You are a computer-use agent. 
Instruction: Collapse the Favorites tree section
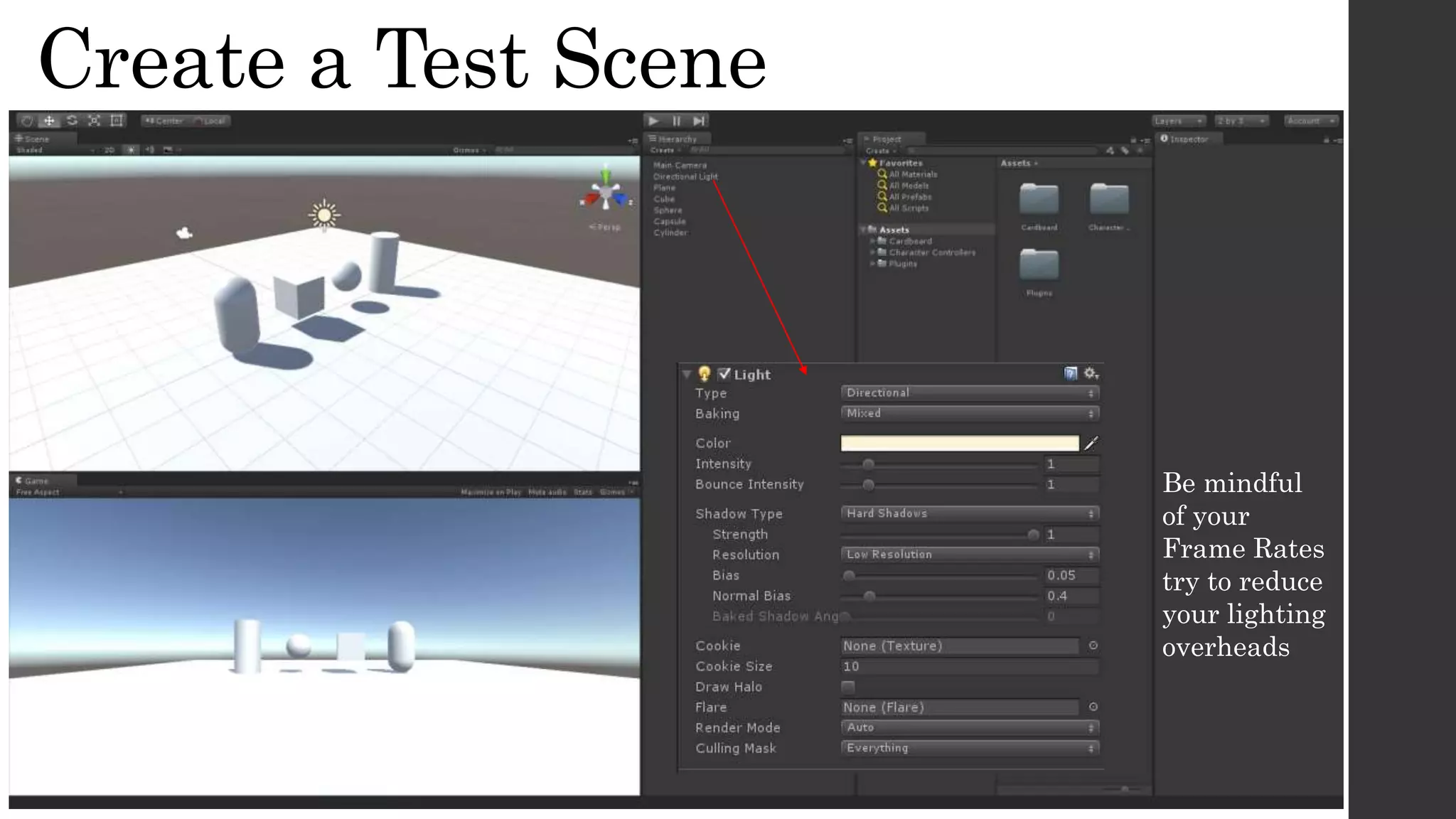(x=864, y=163)
